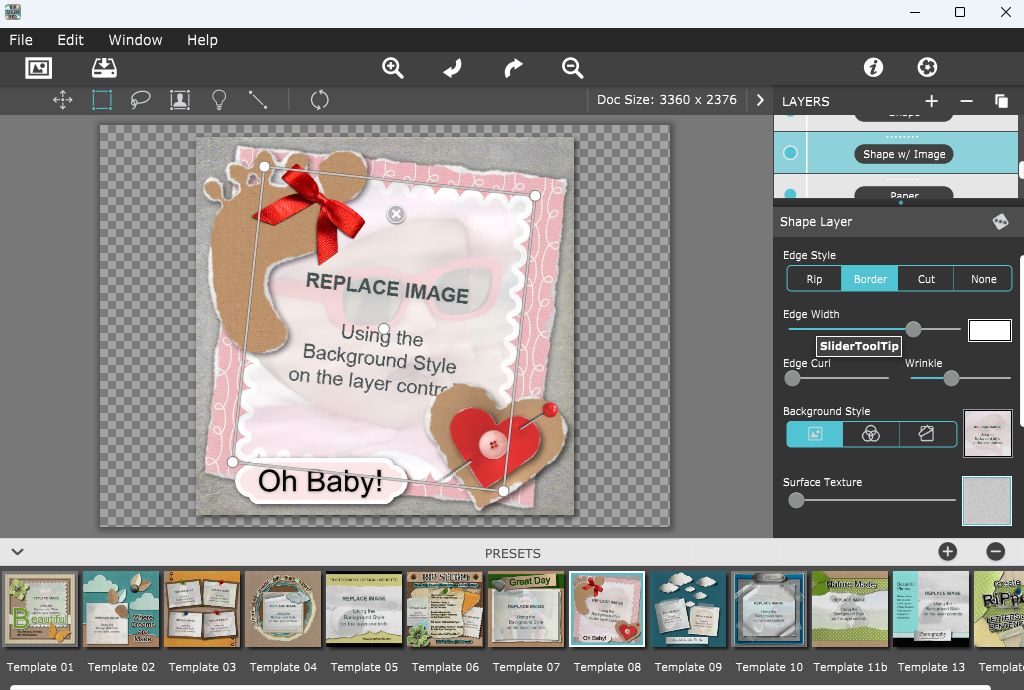Open image with the photo icon
The image size is (1024, 690).
39,68
